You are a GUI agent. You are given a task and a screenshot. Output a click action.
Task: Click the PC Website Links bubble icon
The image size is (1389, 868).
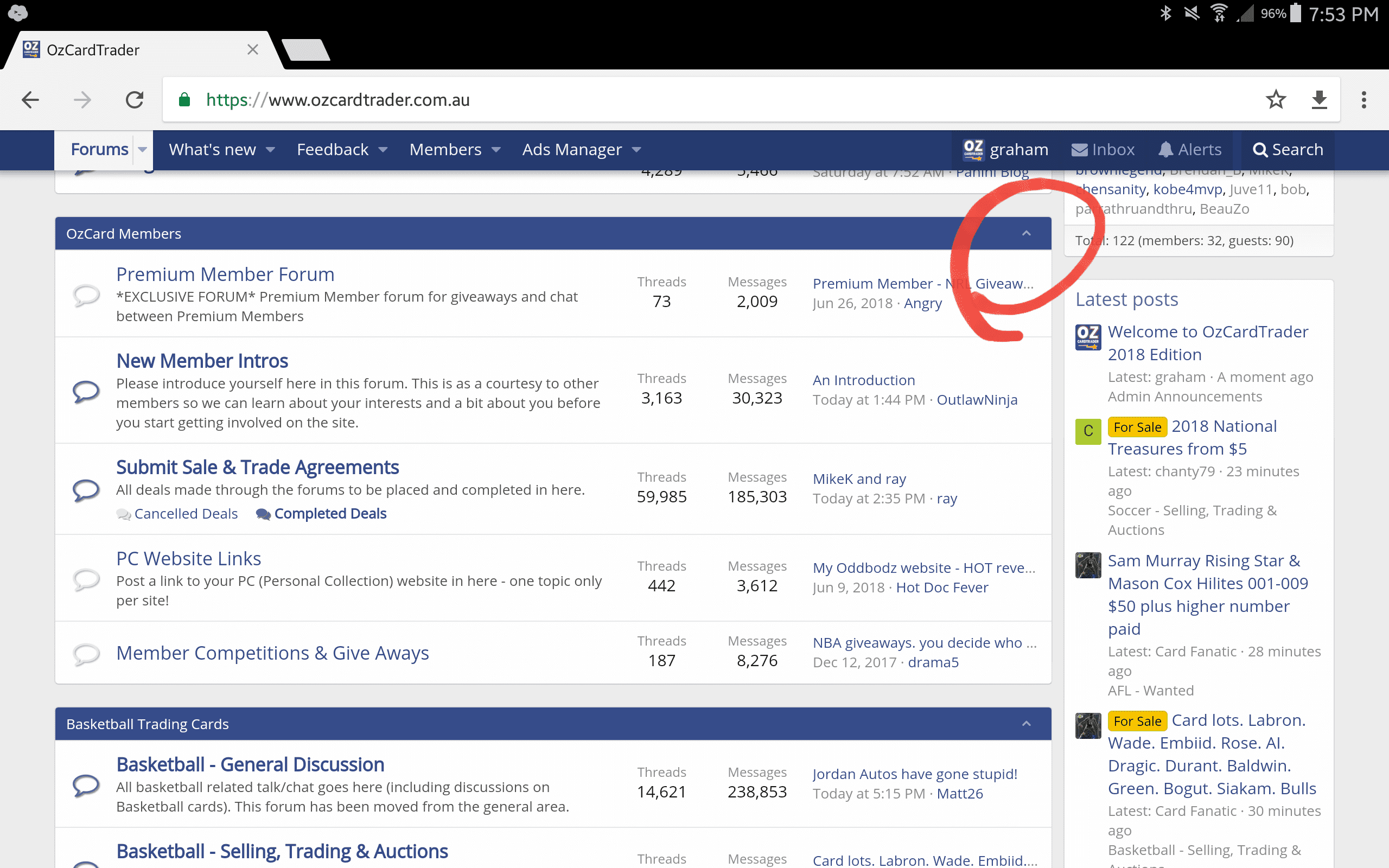86,579
